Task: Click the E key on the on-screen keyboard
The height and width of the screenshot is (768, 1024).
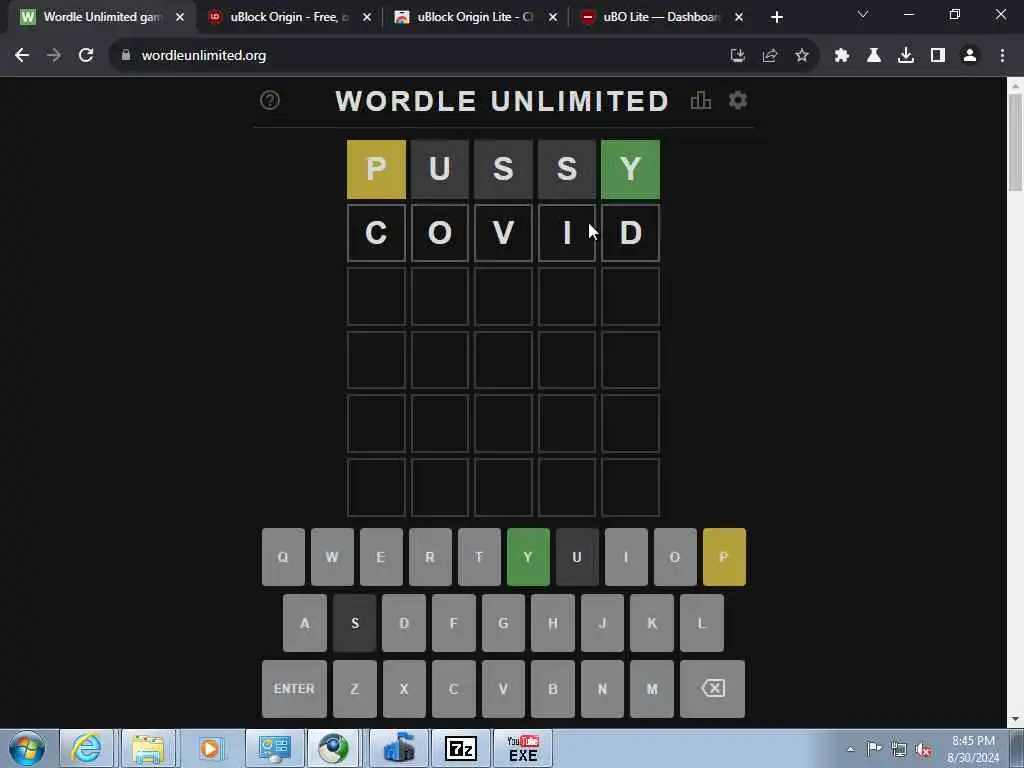Action: (381, 557)
